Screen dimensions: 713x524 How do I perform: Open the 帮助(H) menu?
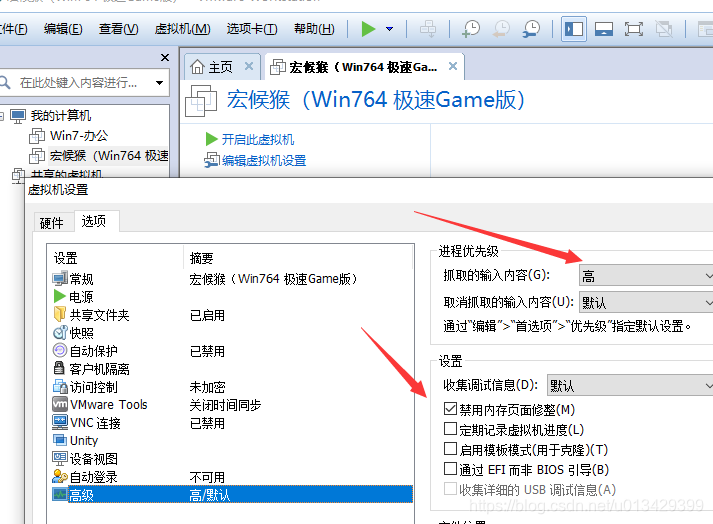(x=314, y=29)
